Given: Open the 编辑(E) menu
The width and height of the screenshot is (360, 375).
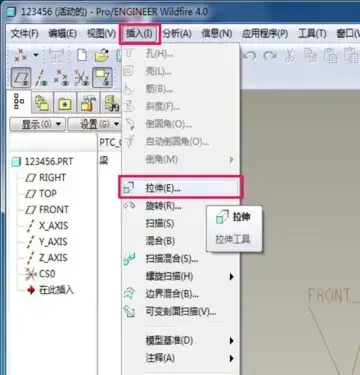Looking at the screenshot, I should click(x=62, y=33).
